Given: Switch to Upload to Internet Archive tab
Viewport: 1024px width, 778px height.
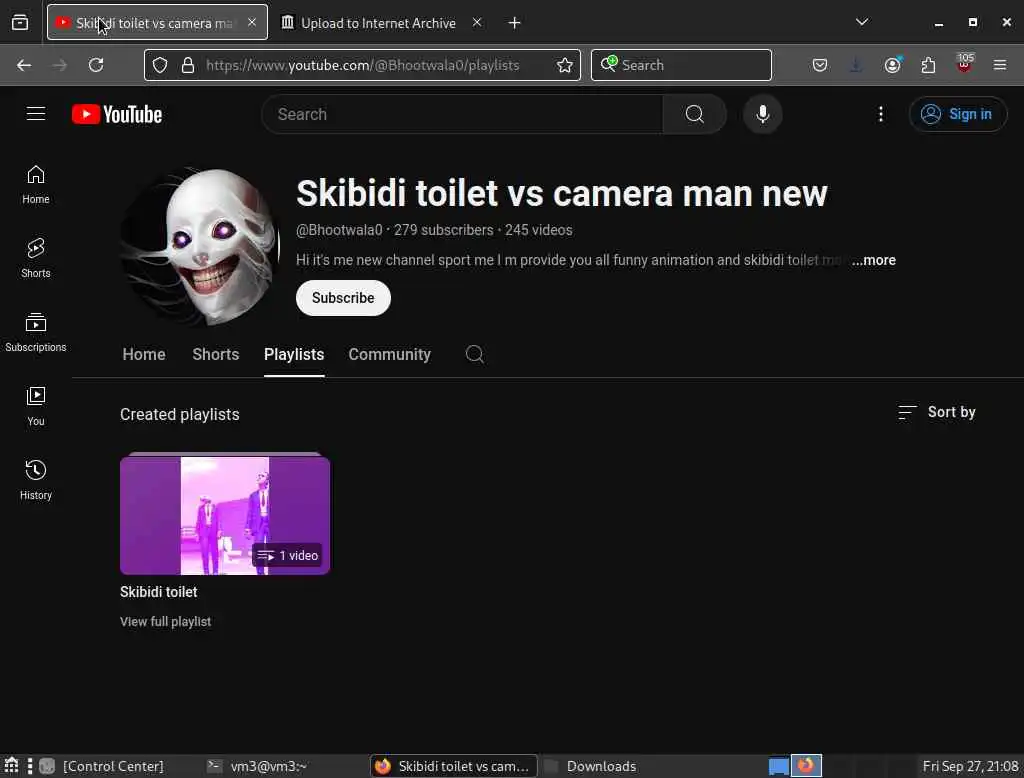Looking at the screenshot, I should (381, 23).
